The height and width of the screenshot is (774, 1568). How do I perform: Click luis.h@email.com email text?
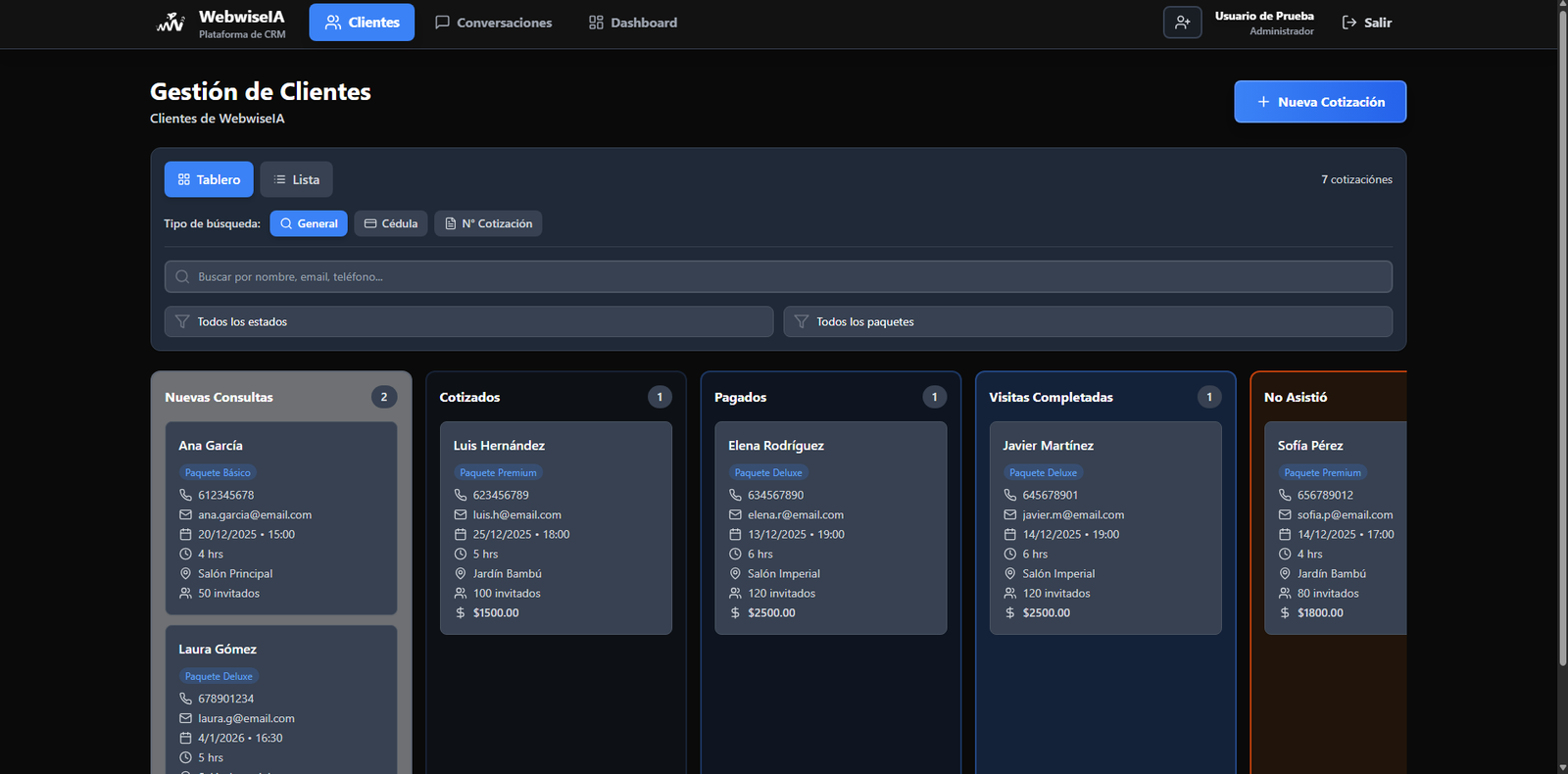pyautogui.click(x=517, y=514)
